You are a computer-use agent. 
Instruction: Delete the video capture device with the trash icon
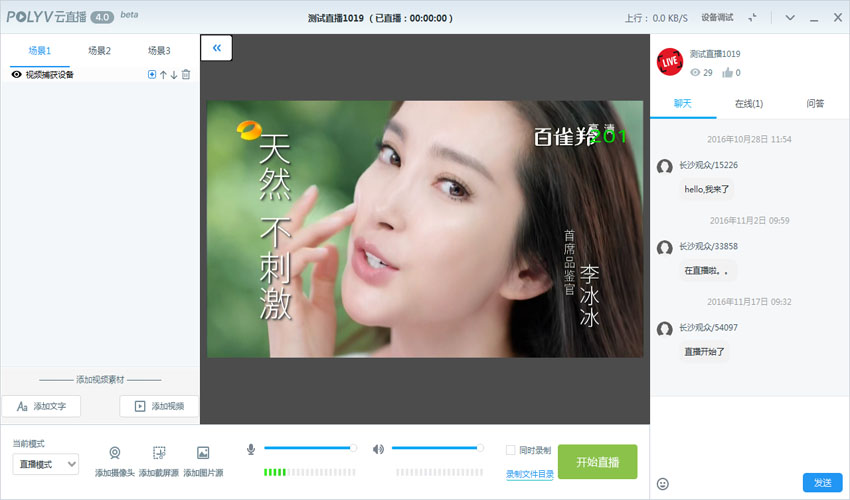pos(186,75)
